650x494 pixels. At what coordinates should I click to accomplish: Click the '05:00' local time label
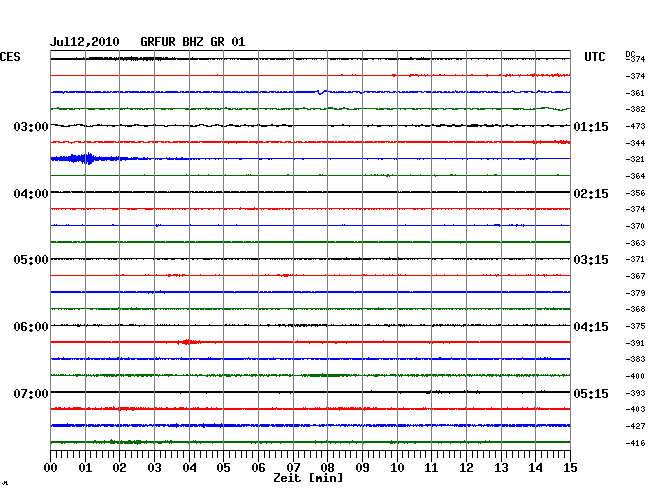pyautogui.click(x=31, y=260)
